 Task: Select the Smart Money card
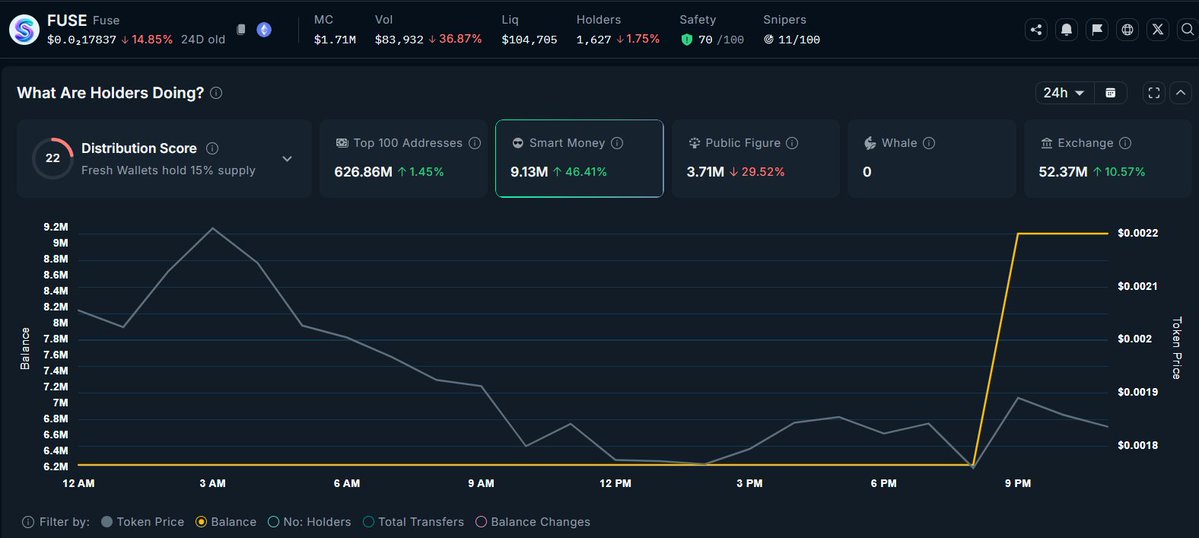tap(580, 158)
